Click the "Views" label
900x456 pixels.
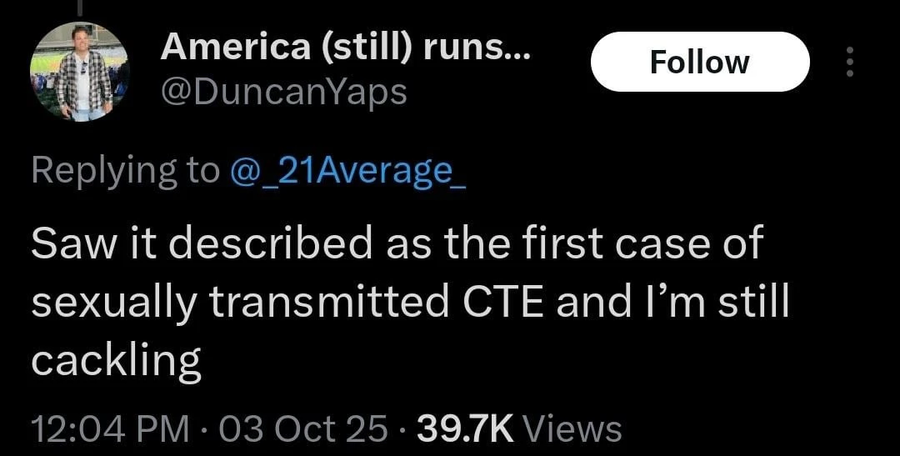click(573, 429)
